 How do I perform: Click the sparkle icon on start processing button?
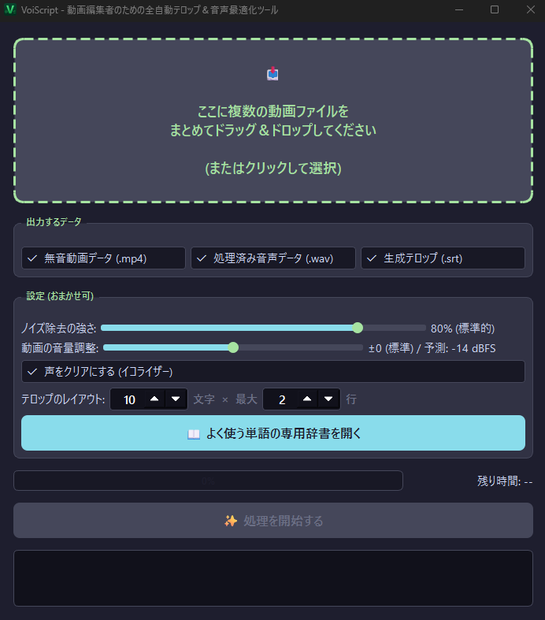click(x=231, y=521)
